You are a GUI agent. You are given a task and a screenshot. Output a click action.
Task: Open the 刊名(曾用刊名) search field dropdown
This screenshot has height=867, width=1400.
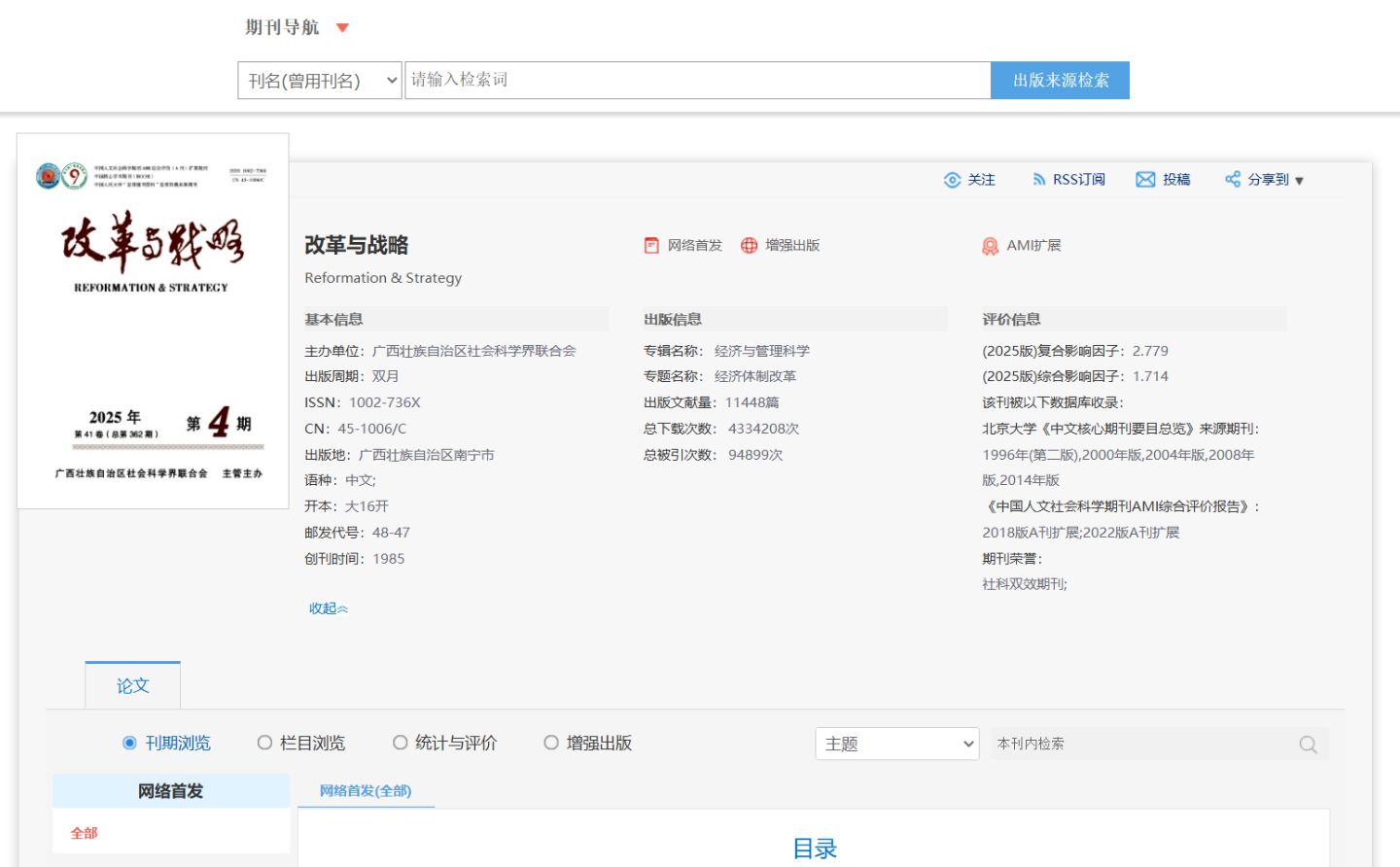(319, 81)
